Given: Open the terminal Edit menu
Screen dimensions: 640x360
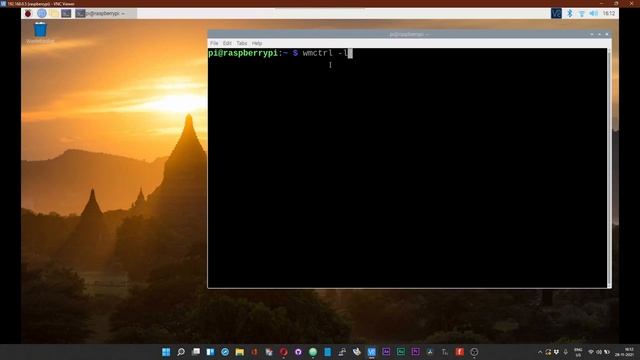Looking at the screenshot, I should tap(227, 43).
